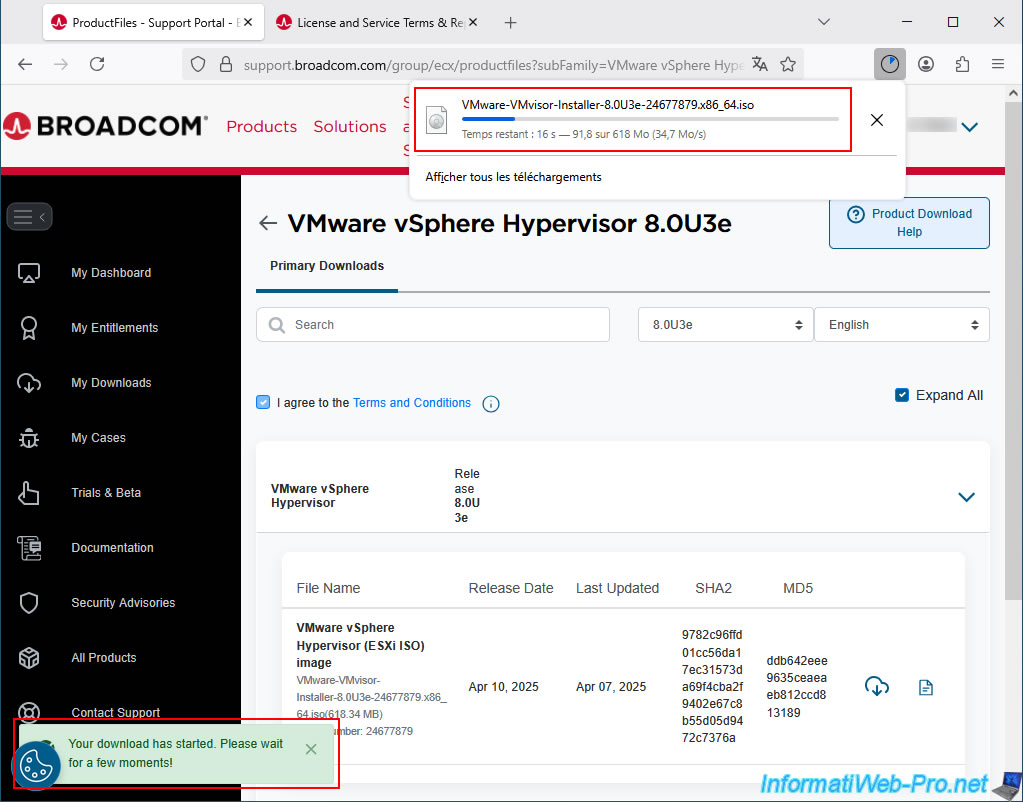Image resolution: width=1023 pixels, height=802 pixels.
Task: Click the translate page icon in address bar
Action: (760, 64)
